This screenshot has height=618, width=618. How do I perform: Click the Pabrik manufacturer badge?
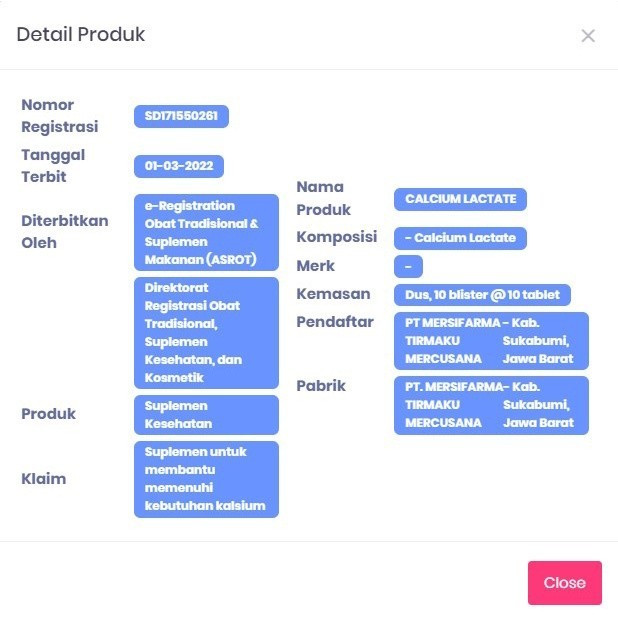point(491,405)
